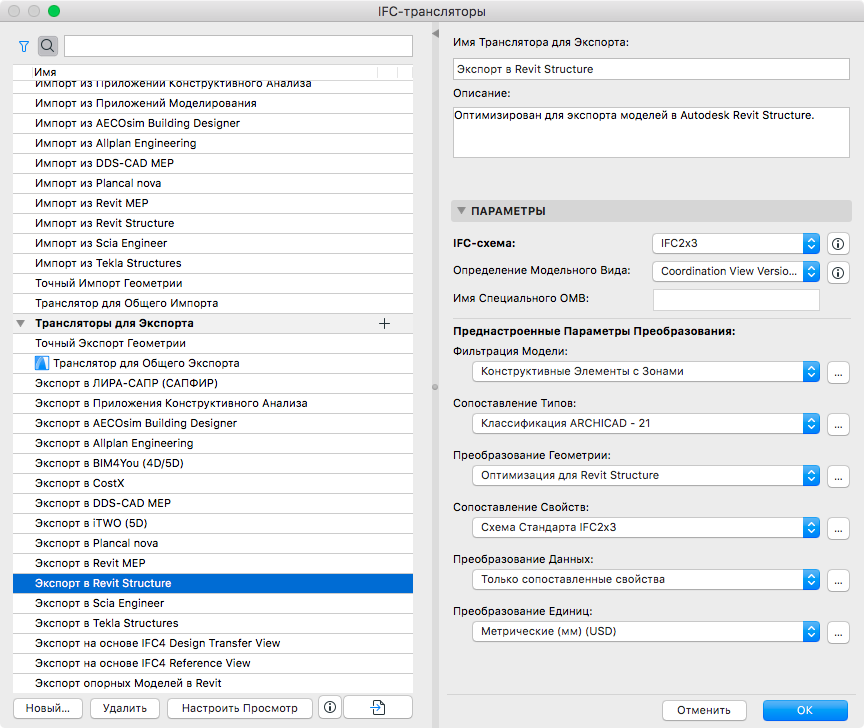Click ellipsis button for Сопоставление Свойств
Screen dimensions: 864x728
(838, 529)
